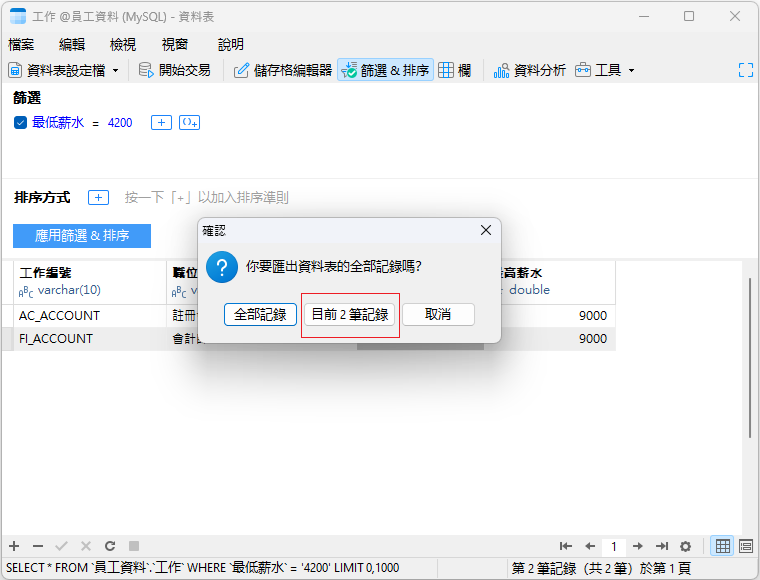The image size is (760, 580).
Task: Click the 開始交易 begin transaction icon
Action: click(x=146, y=70)
